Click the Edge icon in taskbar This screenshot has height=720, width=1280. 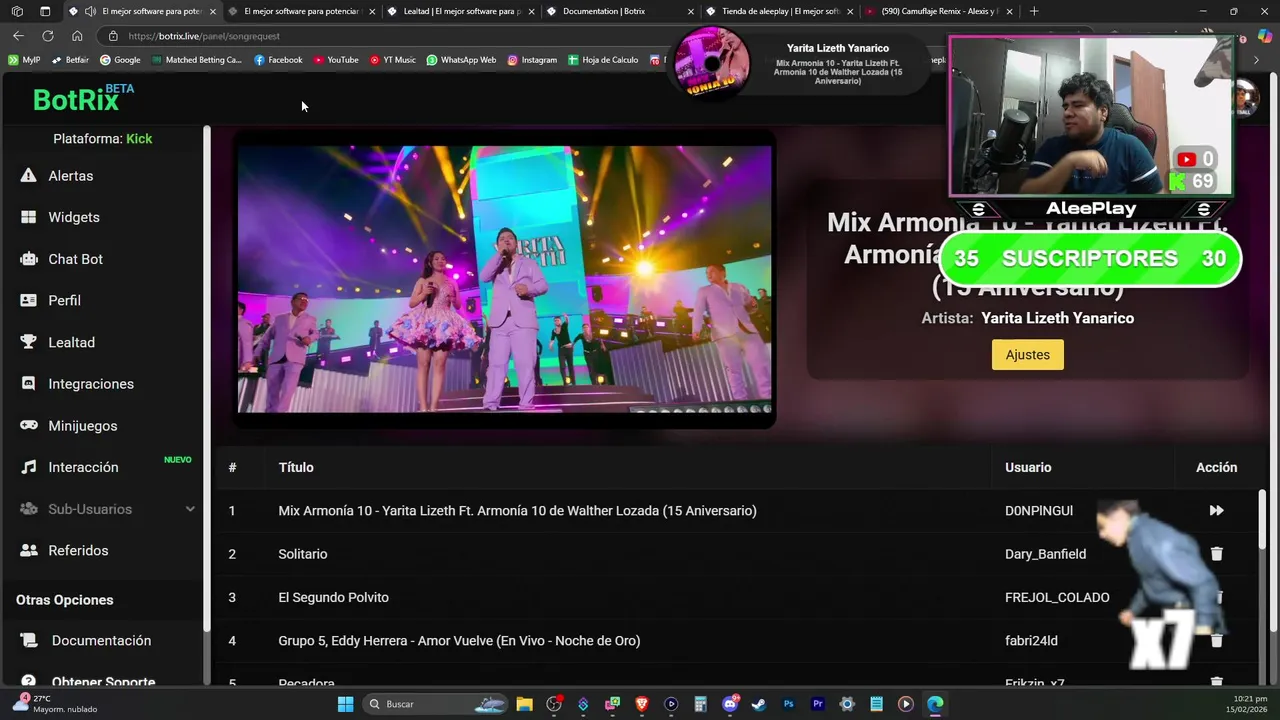pos(935,704)
